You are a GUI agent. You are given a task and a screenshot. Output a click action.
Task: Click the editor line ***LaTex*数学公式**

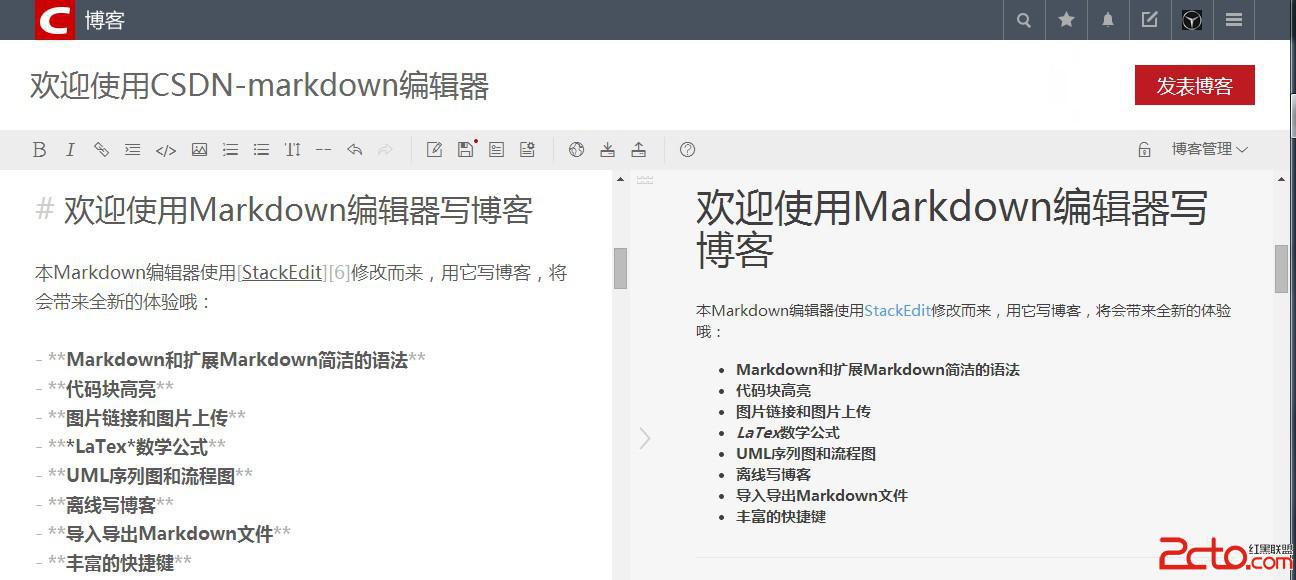(130, 447)
